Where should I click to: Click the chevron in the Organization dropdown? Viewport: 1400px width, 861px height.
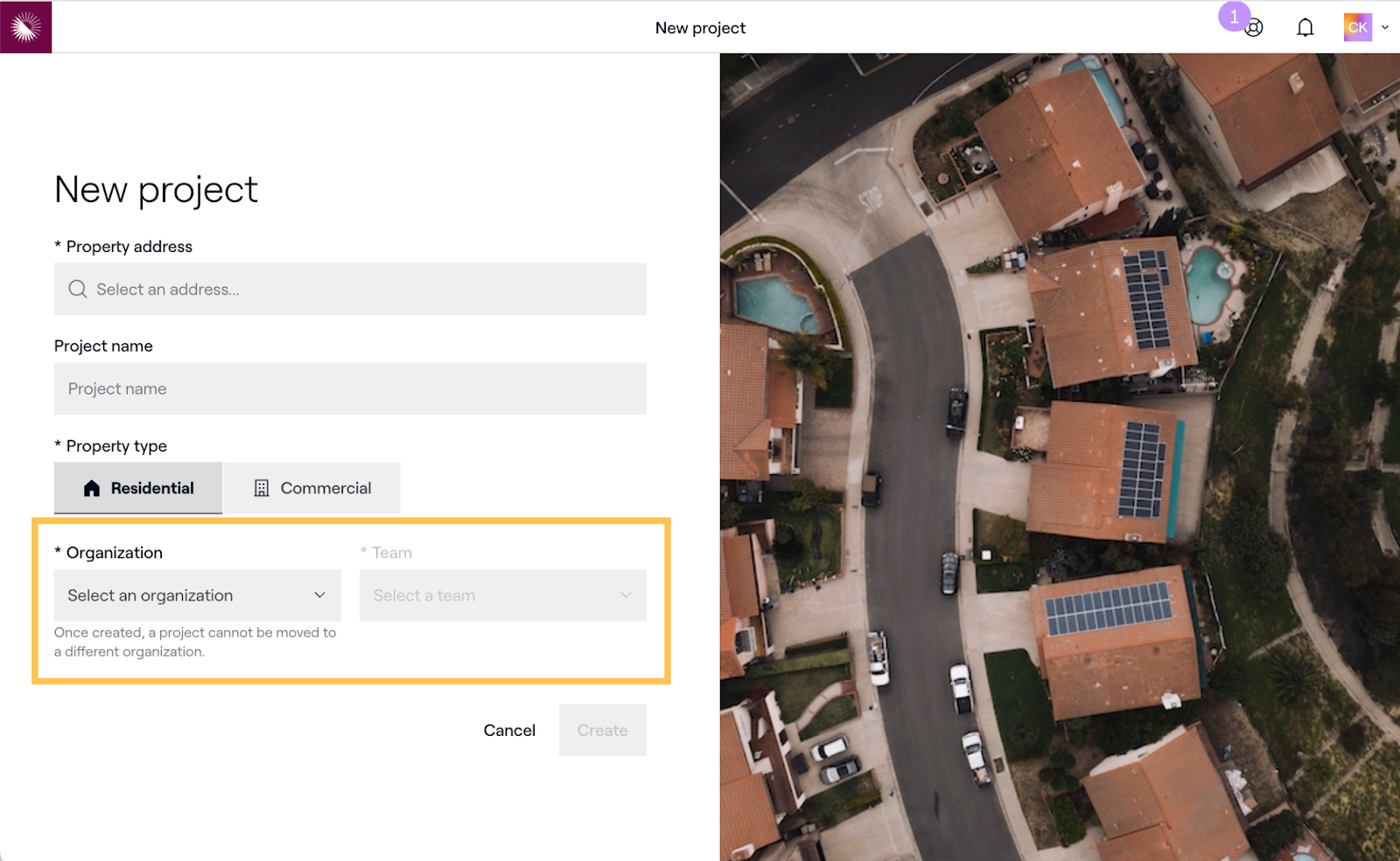[x=319, y=595]
